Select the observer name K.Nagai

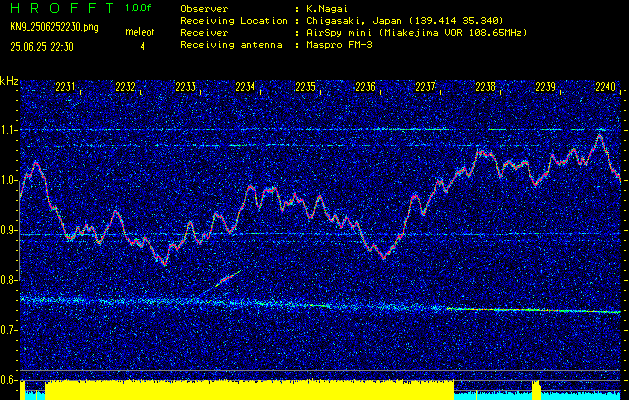click(327, 8)
